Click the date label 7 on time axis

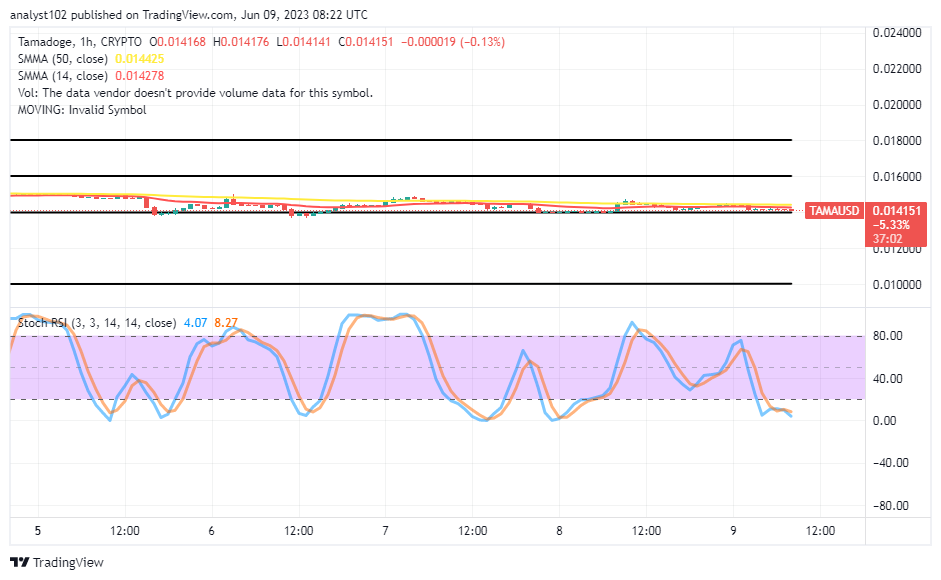(x=385, y=531)
